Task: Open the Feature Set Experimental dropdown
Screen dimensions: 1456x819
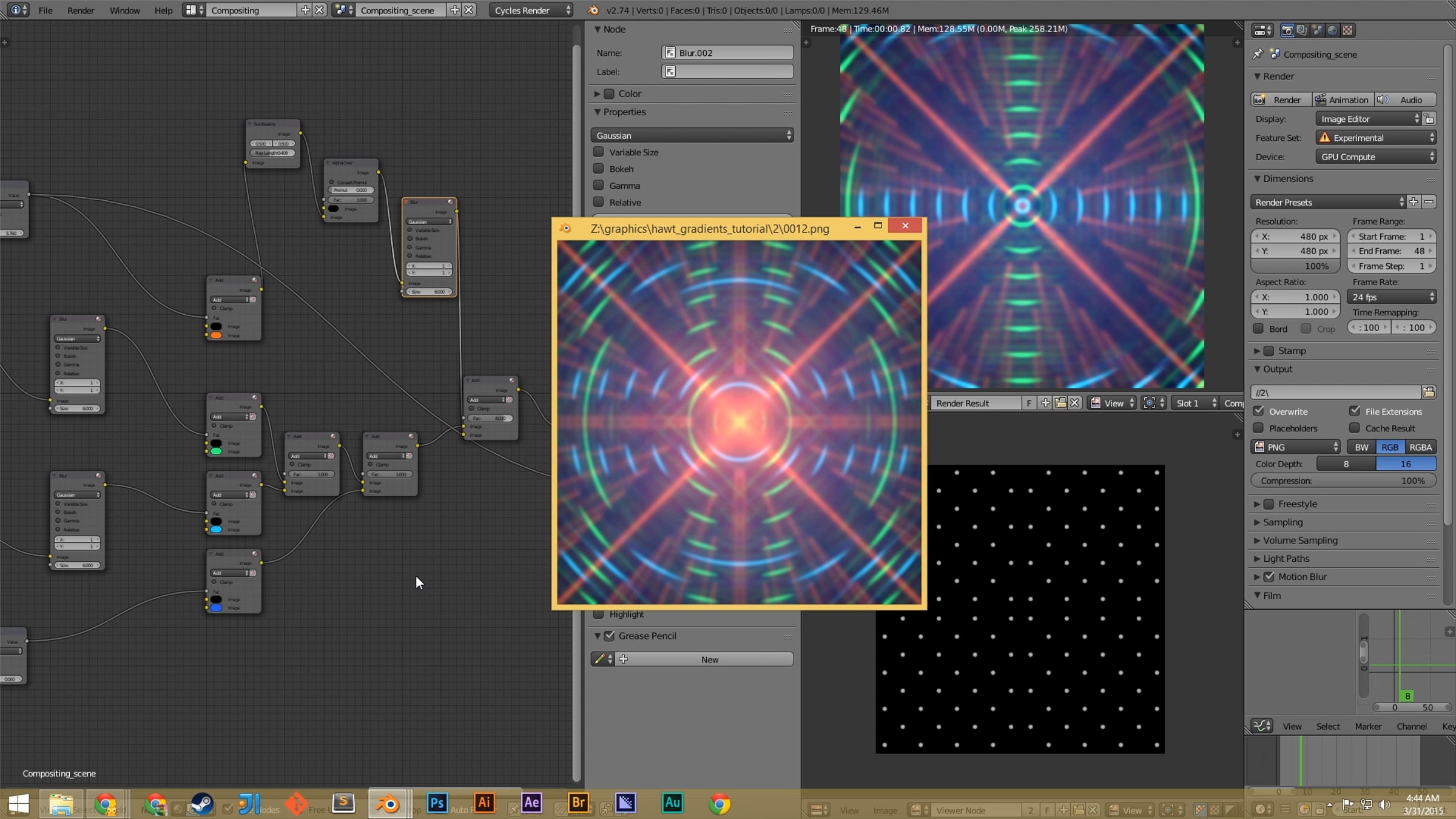Action: [1376, 138]
